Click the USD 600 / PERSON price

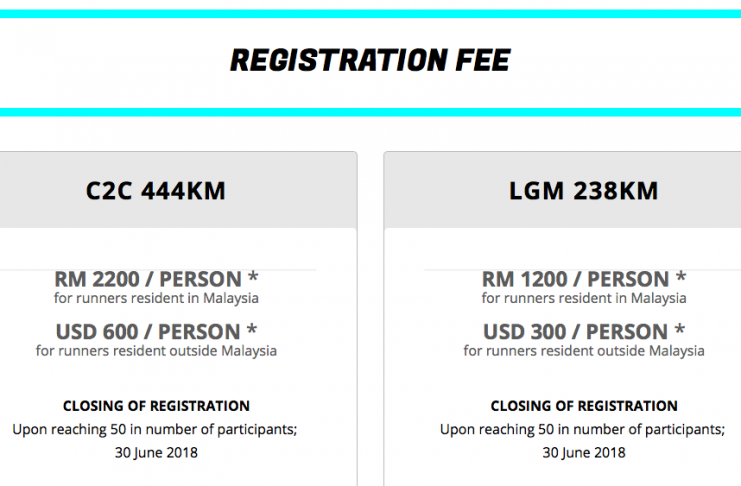point(148,331)
